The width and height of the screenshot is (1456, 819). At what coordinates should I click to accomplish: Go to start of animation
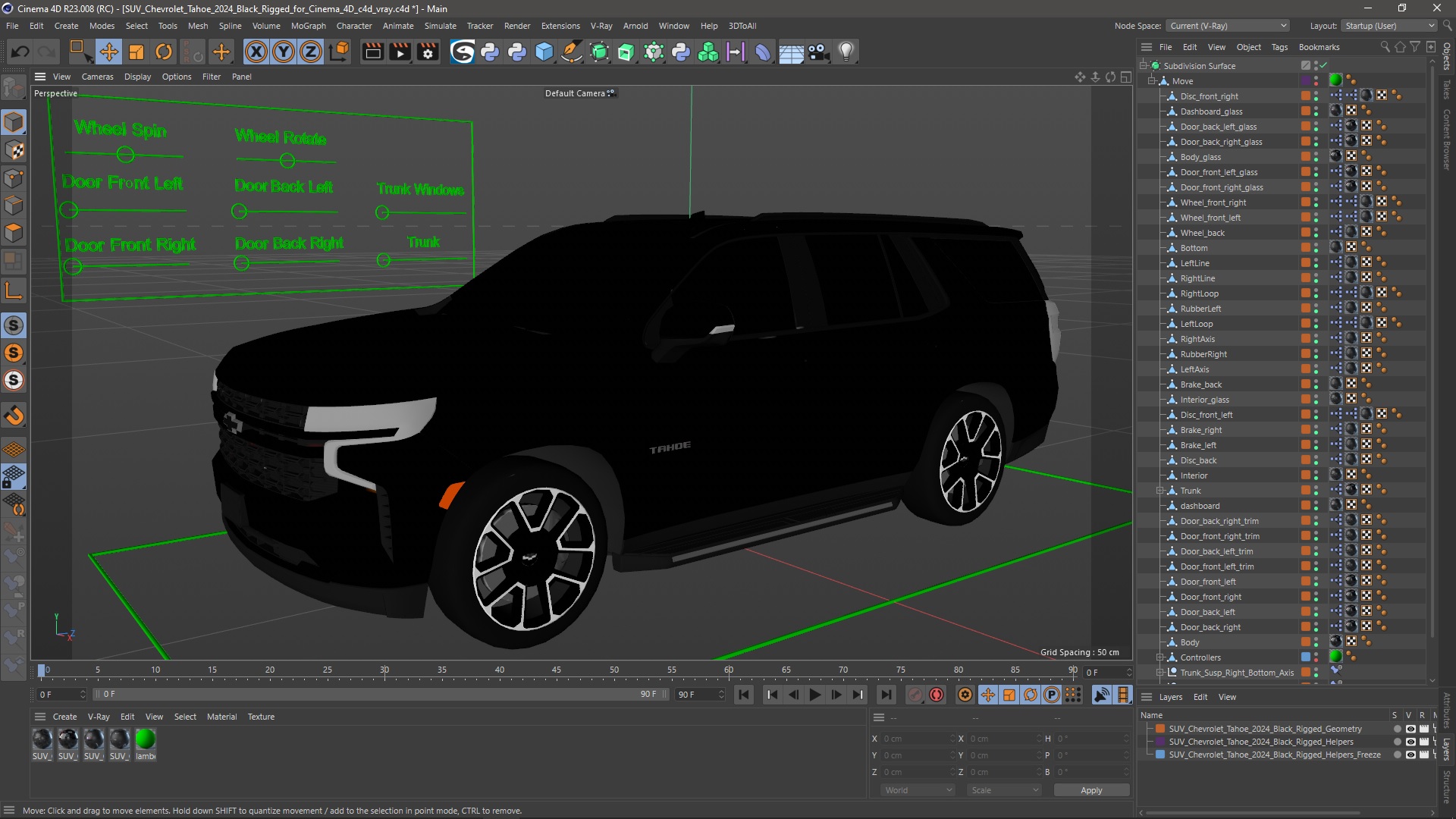click(x=744, y=695)
